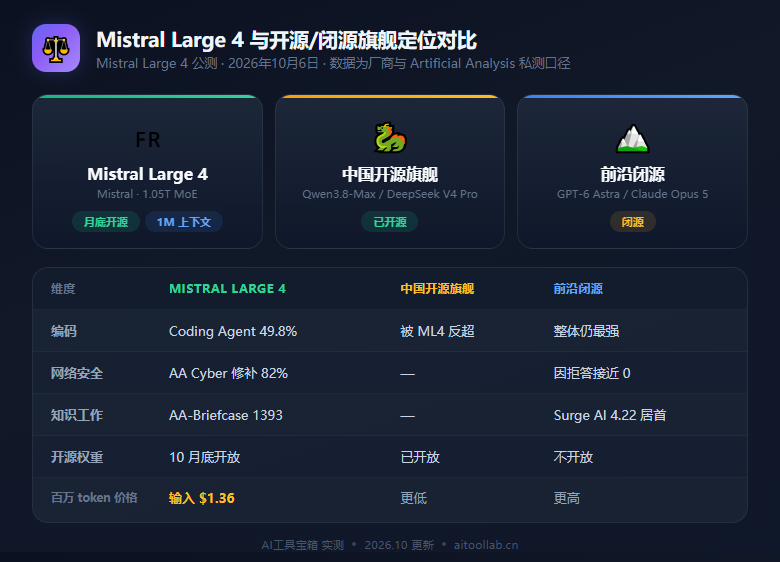The image size is (780, 562).
Task: Click the AA-Briefcase 1393 cell
Action: [226, 415]
